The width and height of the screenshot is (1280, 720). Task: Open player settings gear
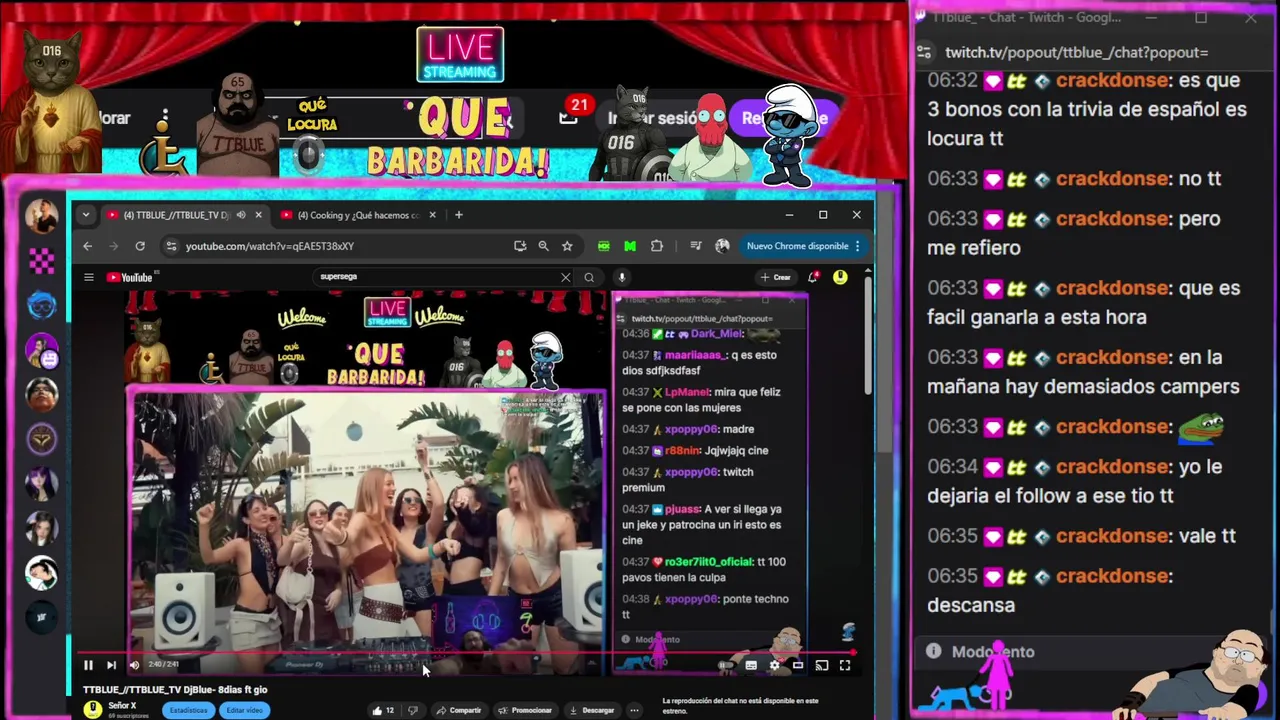[x=774, y=665]
